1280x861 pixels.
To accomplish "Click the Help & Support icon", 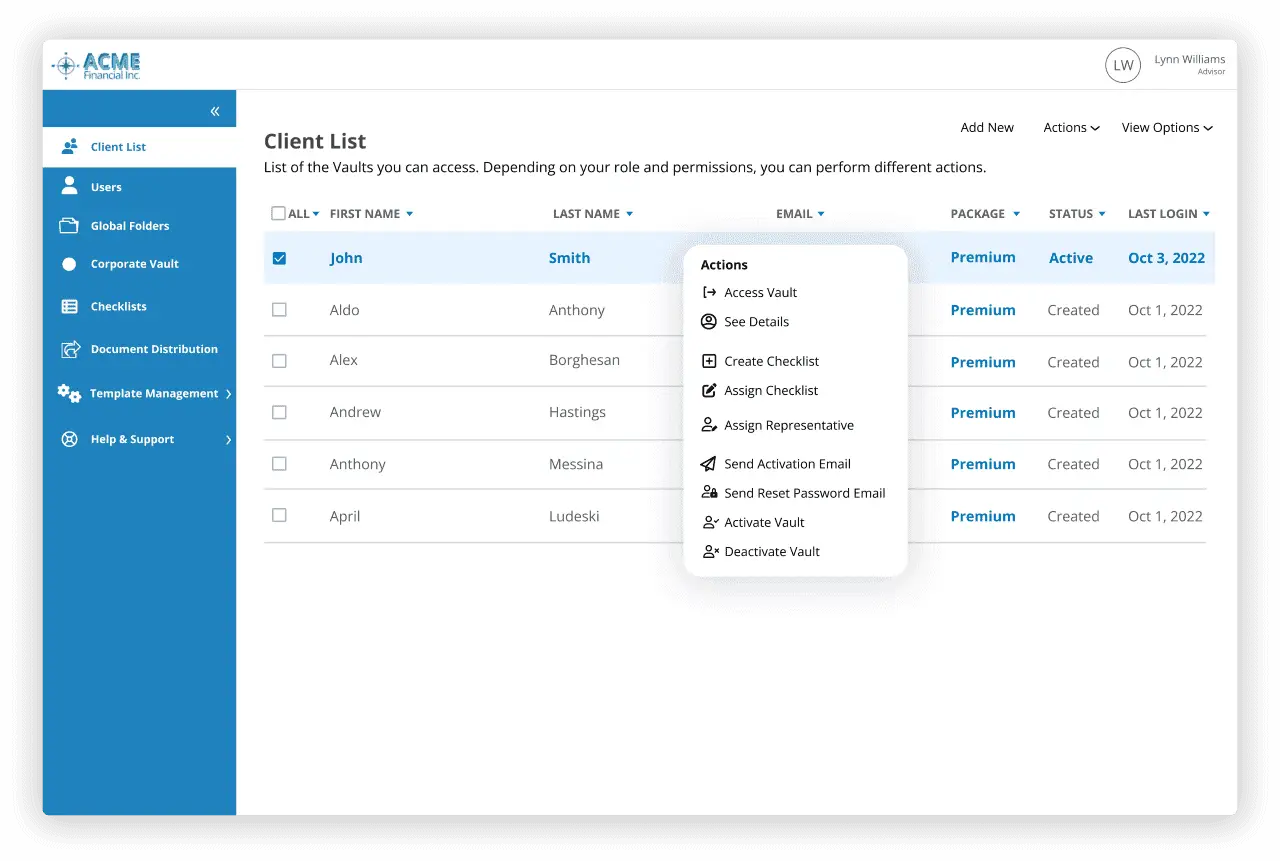I will click(69, 439).
